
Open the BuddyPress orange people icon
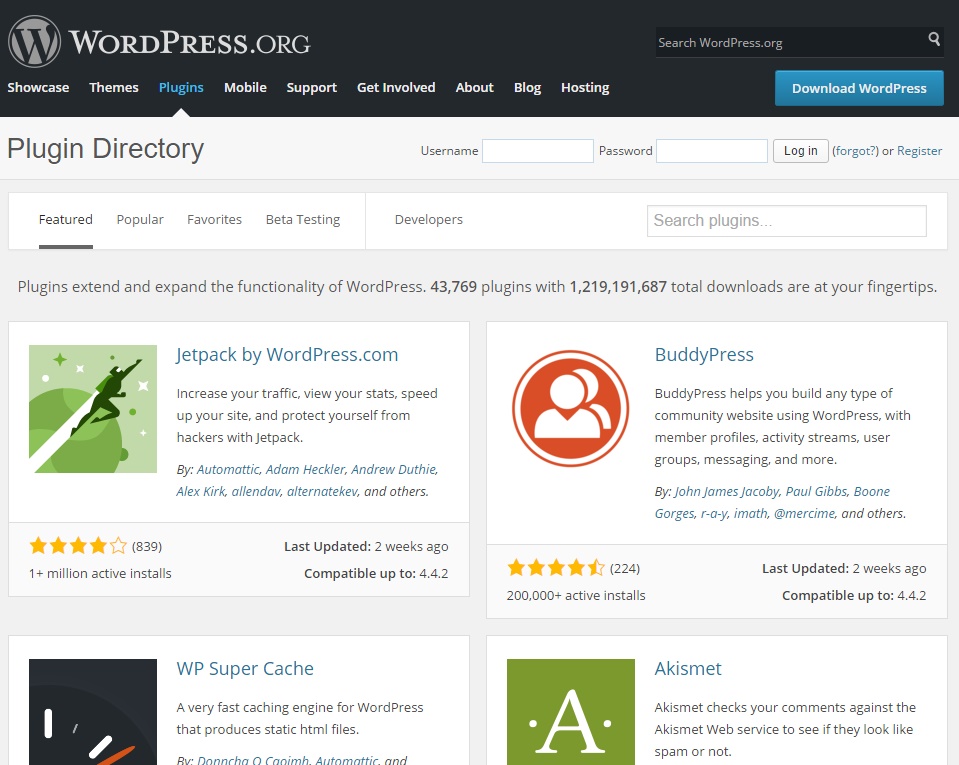coord(571,408)
